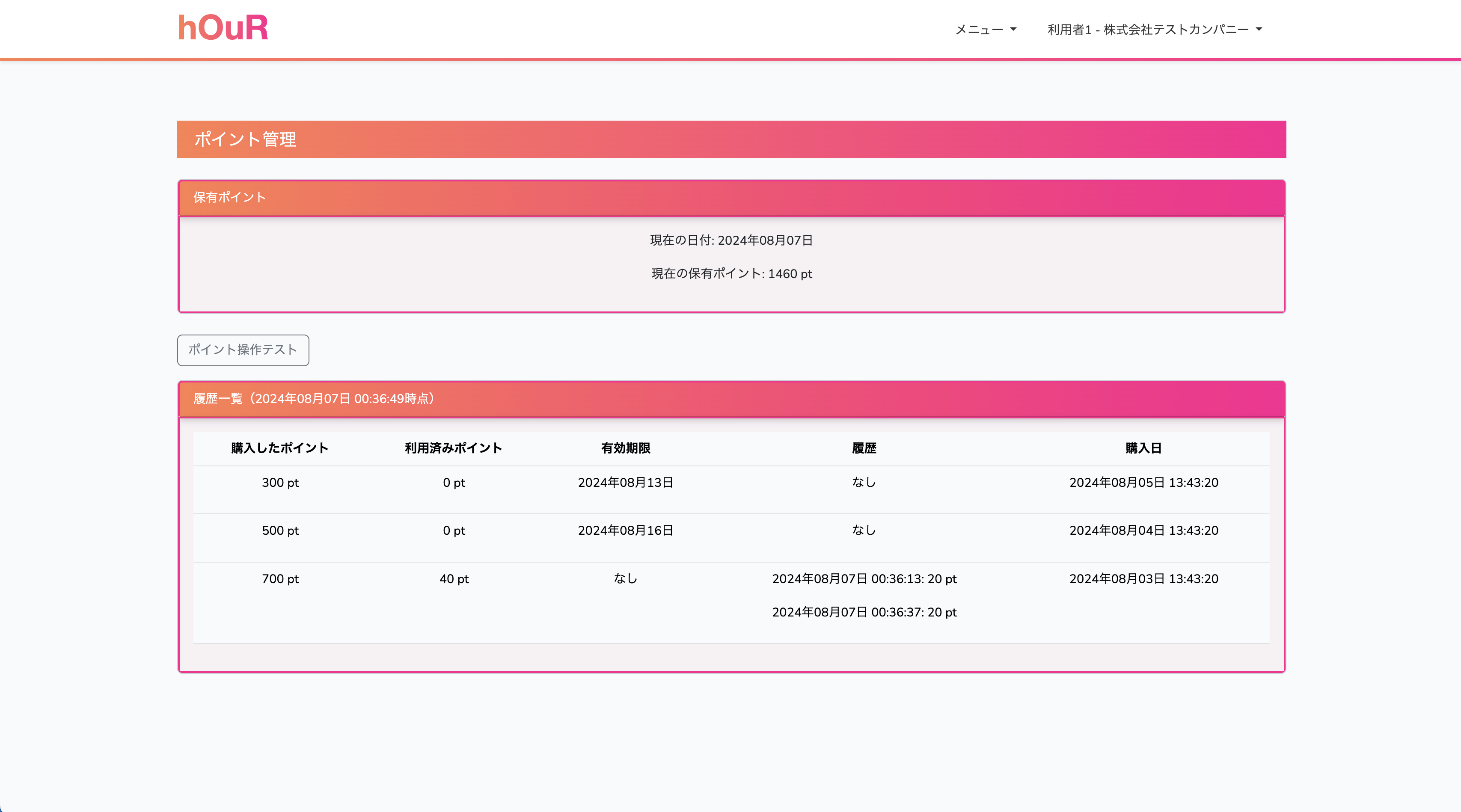
Task: Click the 履歴 column header
Action: click(x=864, y=448)
